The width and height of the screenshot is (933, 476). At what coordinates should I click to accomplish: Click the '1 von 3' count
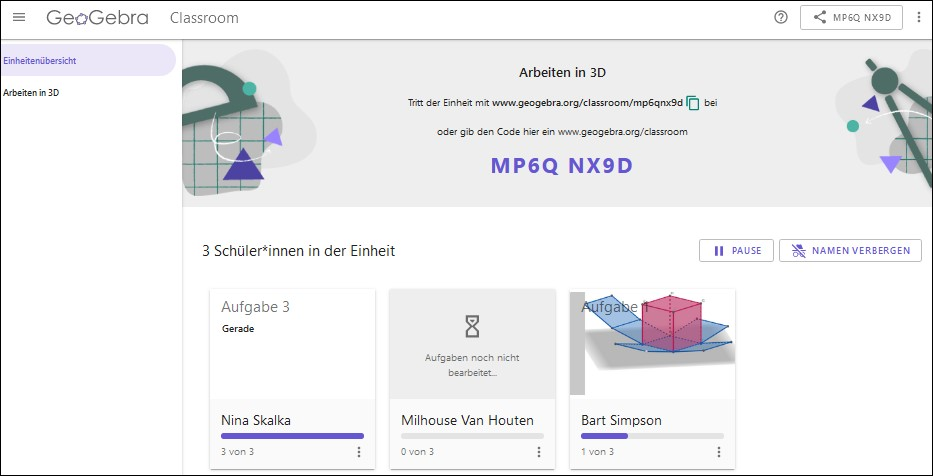(597, 452)
